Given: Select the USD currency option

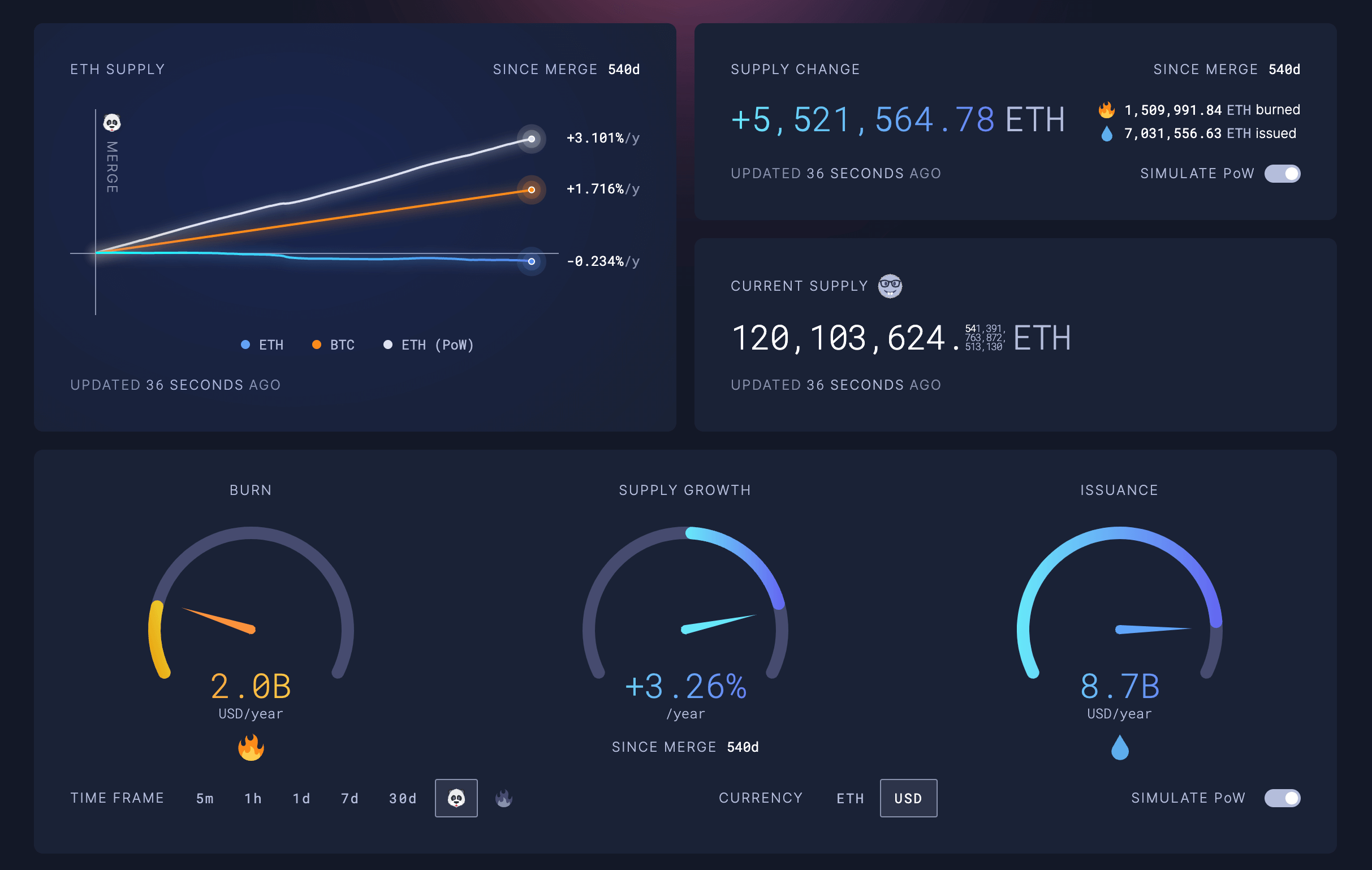Looking at the screenshot, I should (x=908, y=798).
